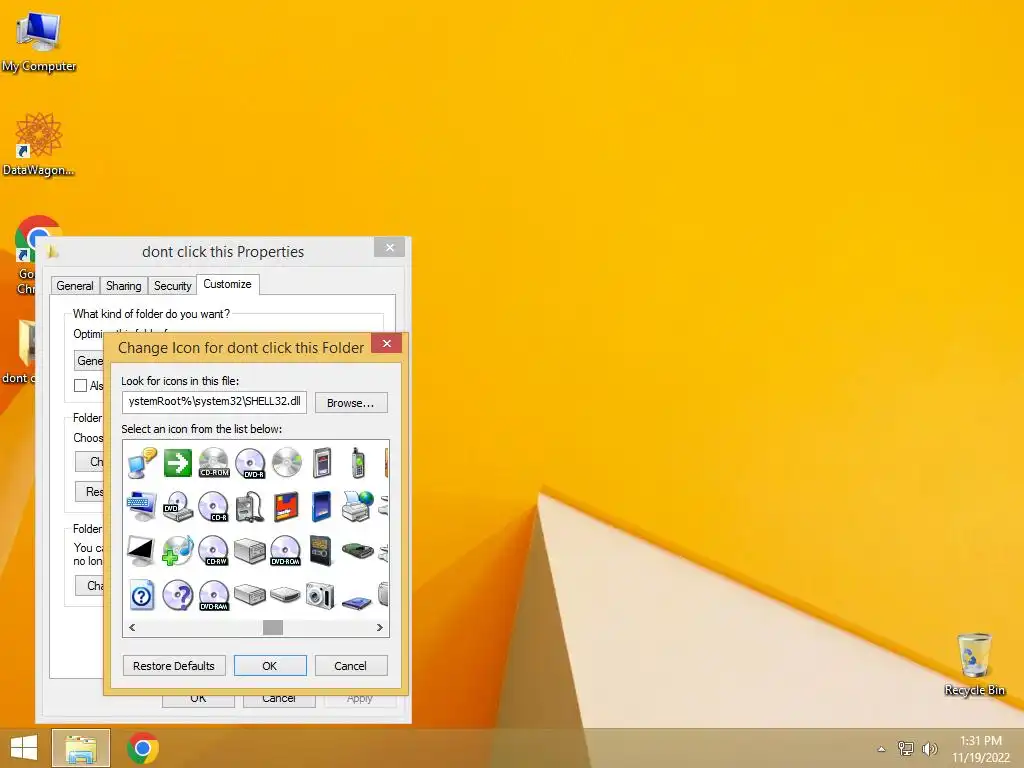Show hidden tray icons arrow
Screen dimensions: 1024x768
point(882,749)
